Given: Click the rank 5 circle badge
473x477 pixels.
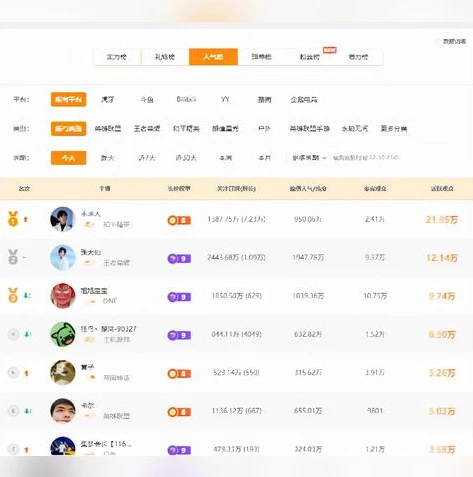Looking at the screenshot, I should point(13,372).
